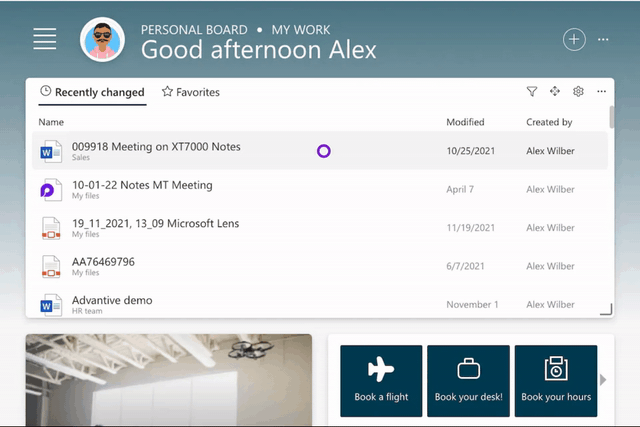
Task: Open 009918 Meeting on XT7000 Notes
Action: point(156,147)
